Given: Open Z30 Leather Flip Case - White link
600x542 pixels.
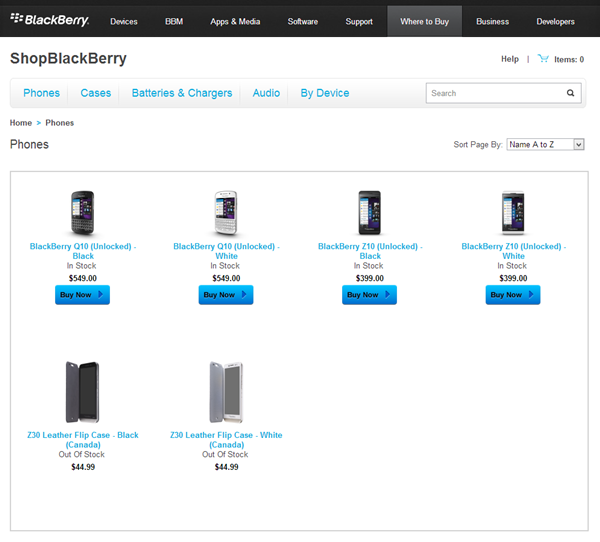Looking at the screenshot, I should [227, 440].
